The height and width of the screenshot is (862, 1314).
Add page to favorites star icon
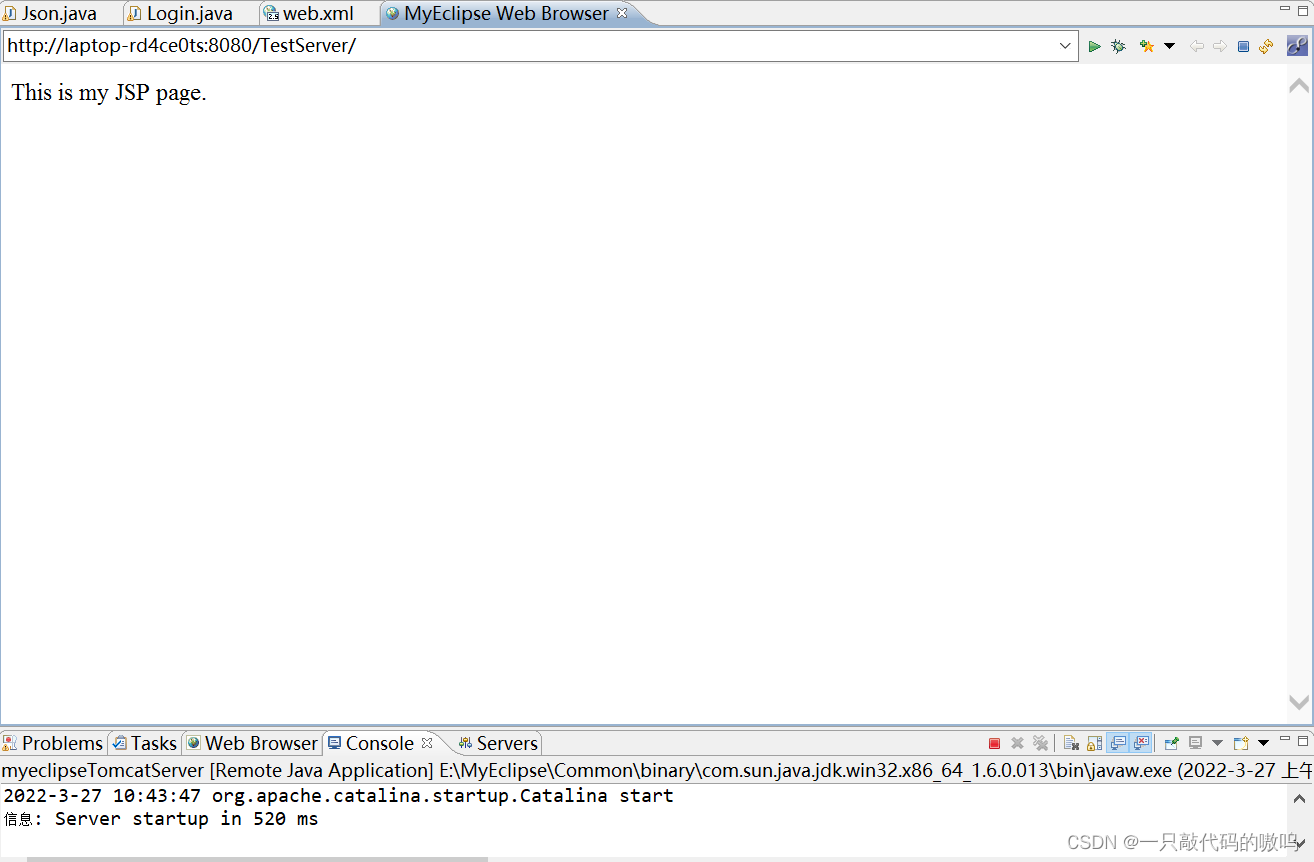pyautogui.click(x=1146, y=46)
